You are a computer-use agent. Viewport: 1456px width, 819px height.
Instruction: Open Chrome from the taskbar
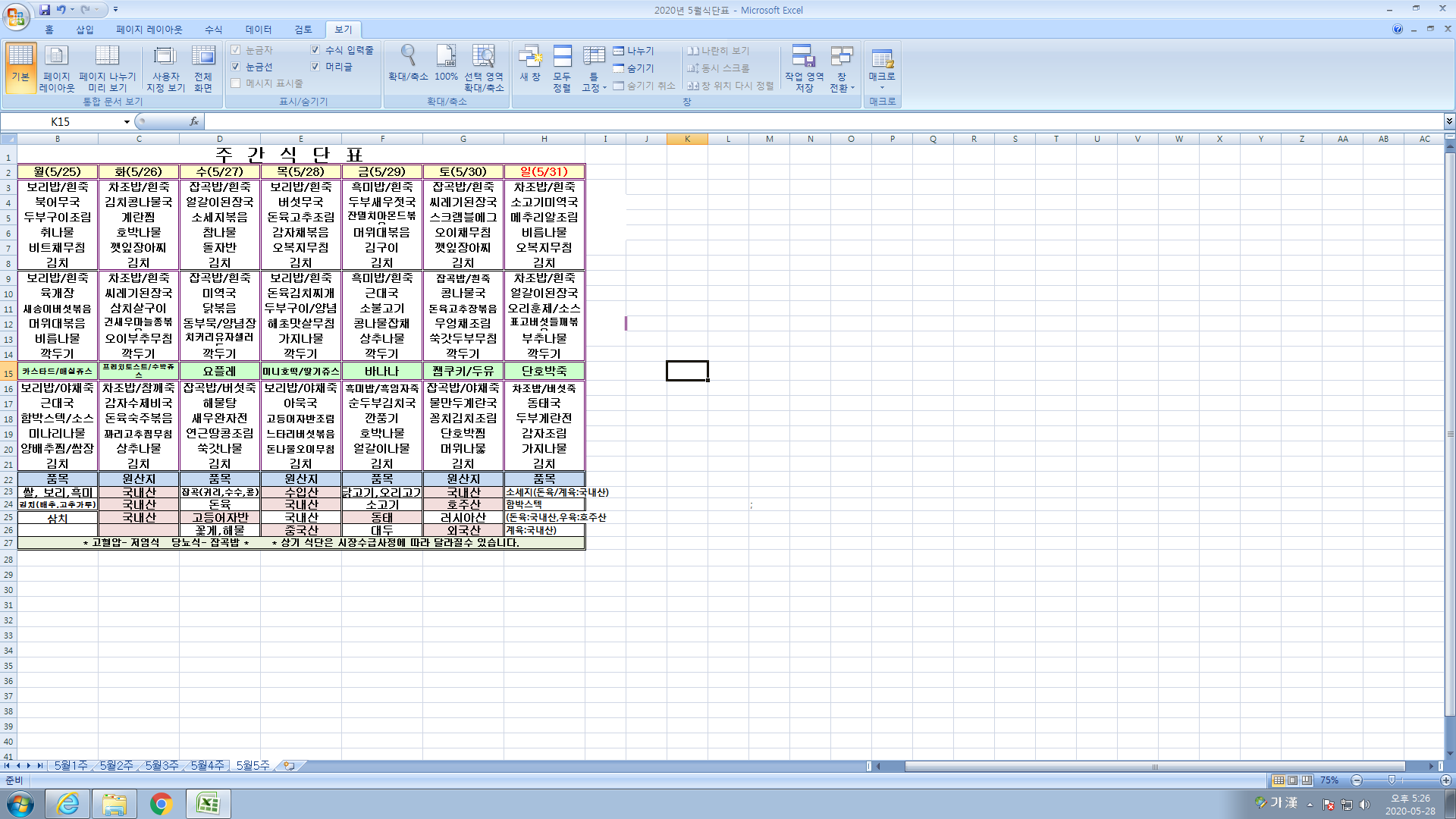[161, 803]
